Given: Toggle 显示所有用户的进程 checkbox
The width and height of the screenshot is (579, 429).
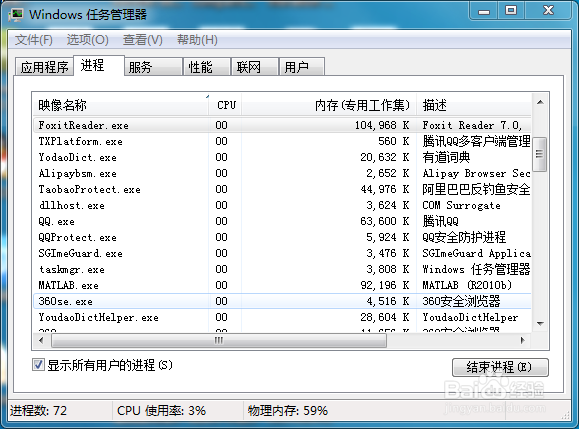Looking at the screenshot, I should click(x=38, y=365).
